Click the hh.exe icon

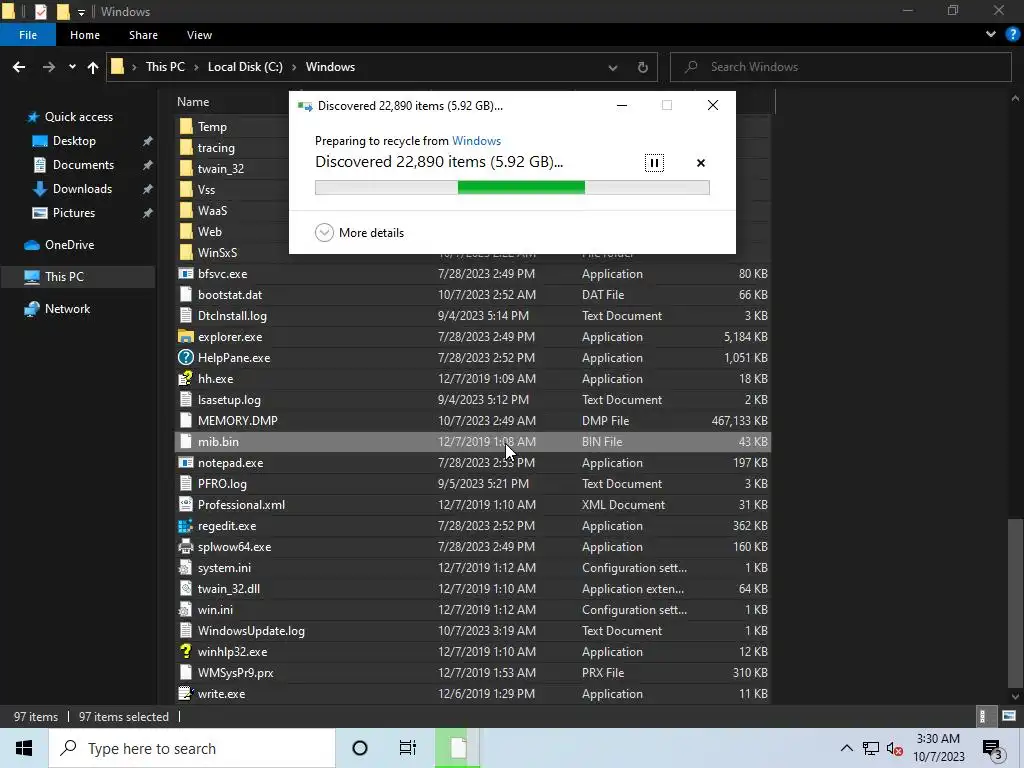pos(185,379)
